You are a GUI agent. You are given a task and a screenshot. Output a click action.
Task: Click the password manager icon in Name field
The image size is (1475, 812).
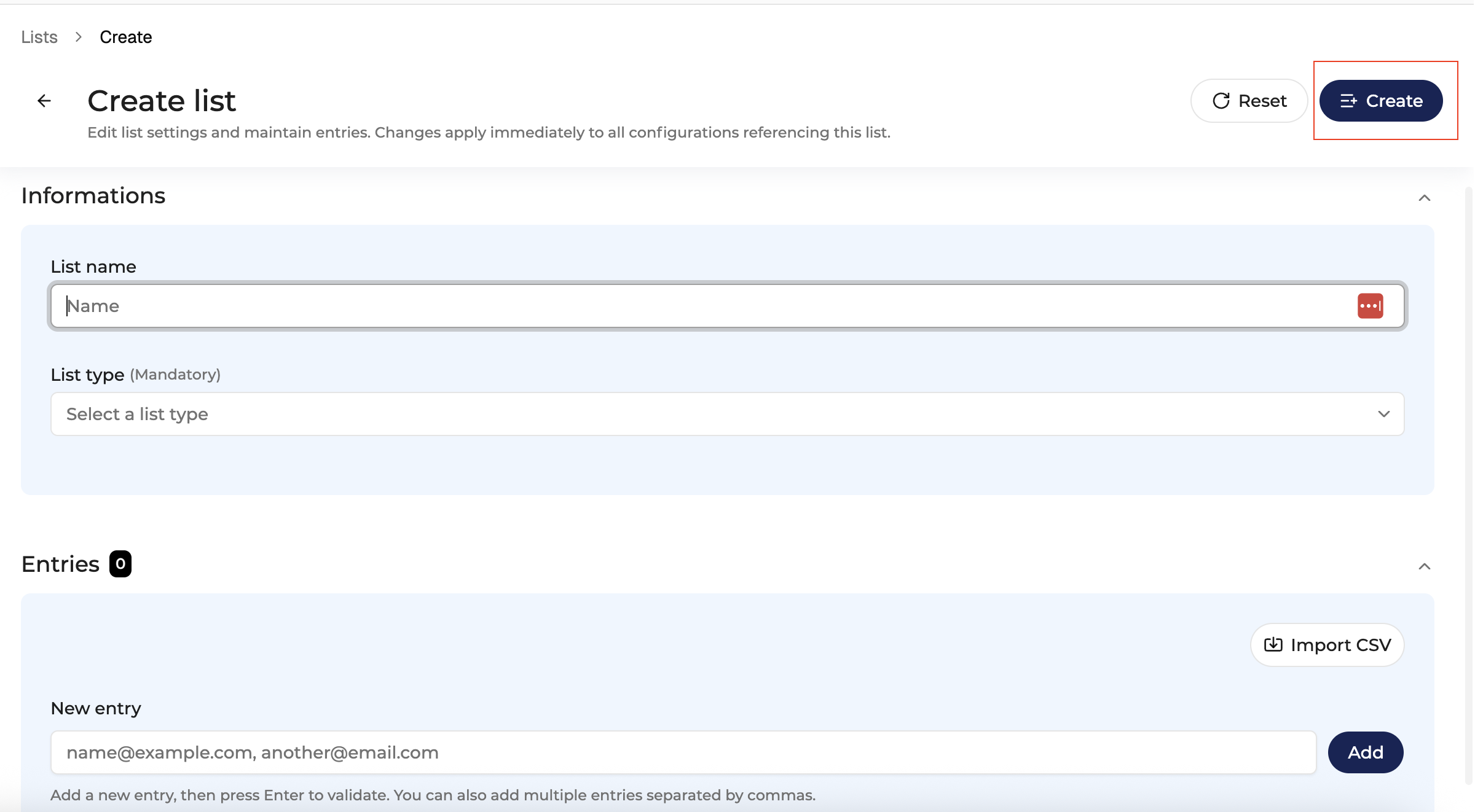tap(1370, 306)
